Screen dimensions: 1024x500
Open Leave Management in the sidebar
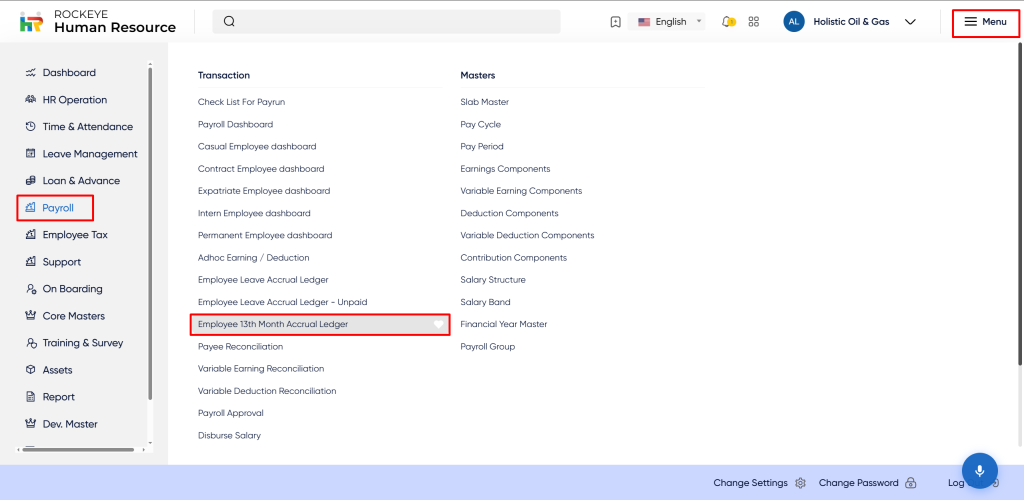tap(89, 154)
